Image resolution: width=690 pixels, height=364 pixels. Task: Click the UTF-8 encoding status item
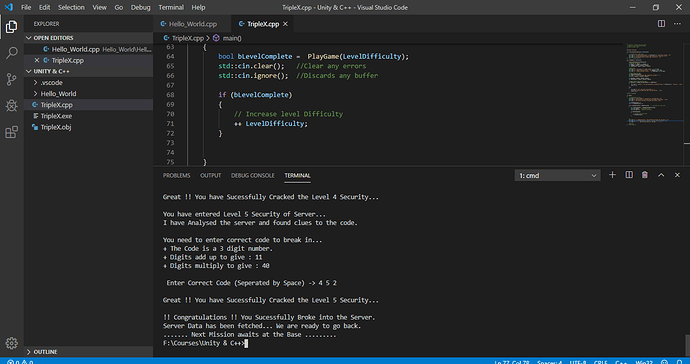point(578,362)
